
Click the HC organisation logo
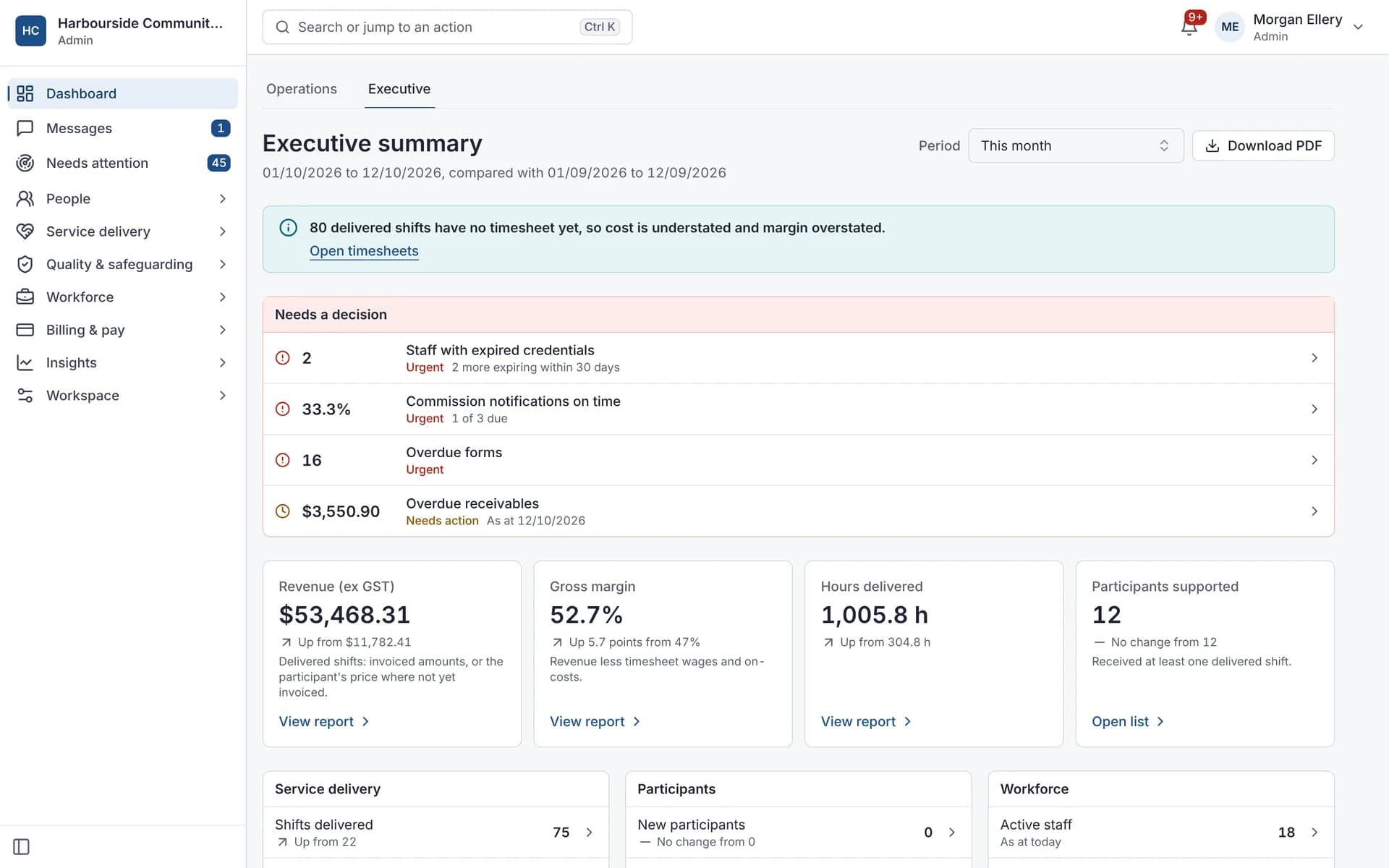pyautogui.click(x=30, y=30)
